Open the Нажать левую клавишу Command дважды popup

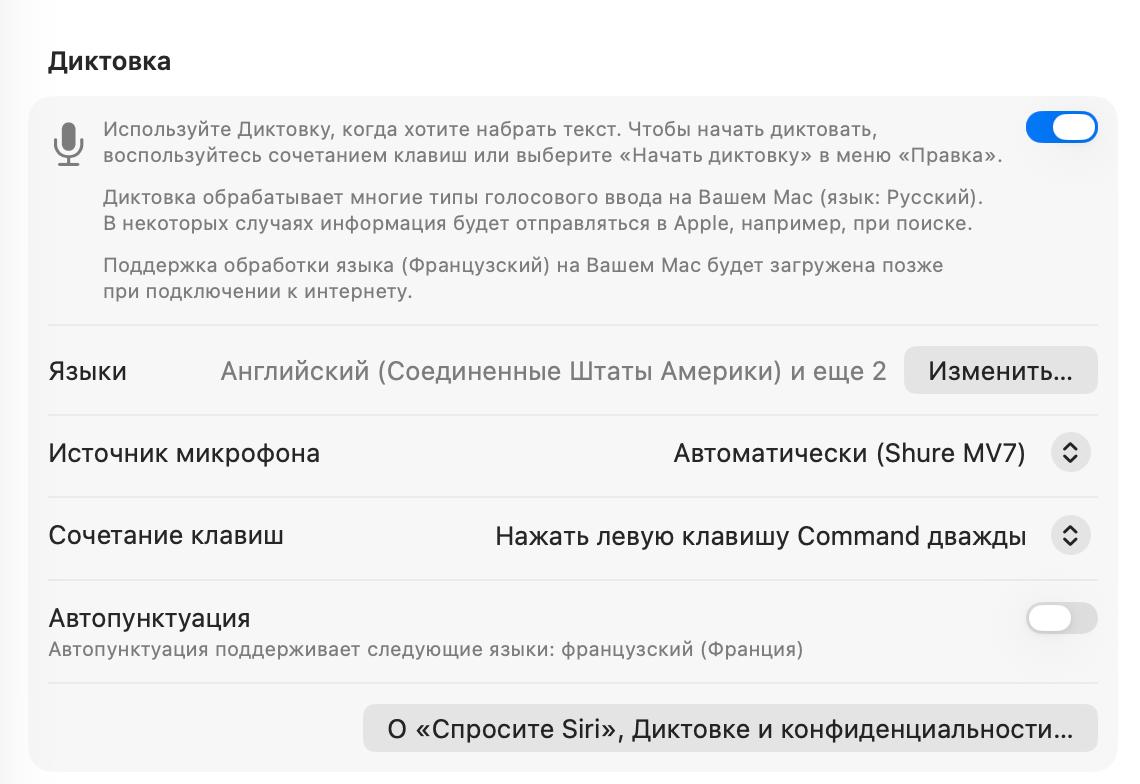pos(760,536)
